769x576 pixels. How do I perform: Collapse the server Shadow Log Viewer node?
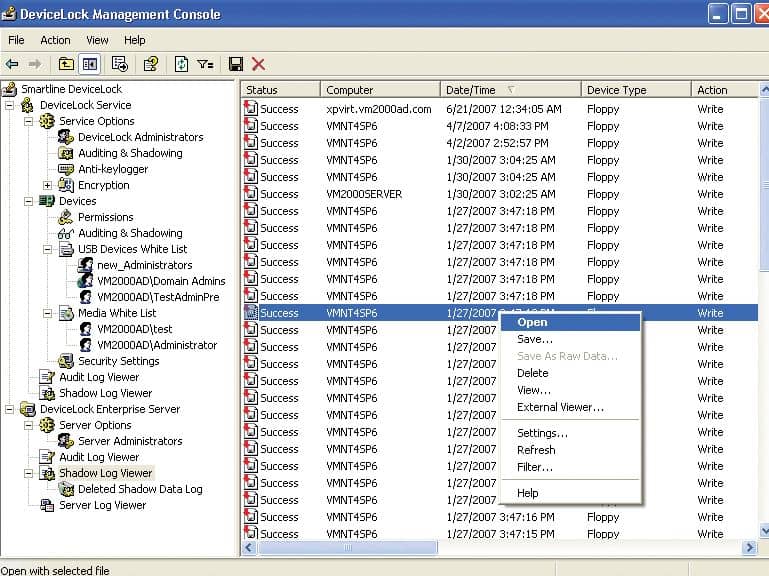(x=28, y=473)
